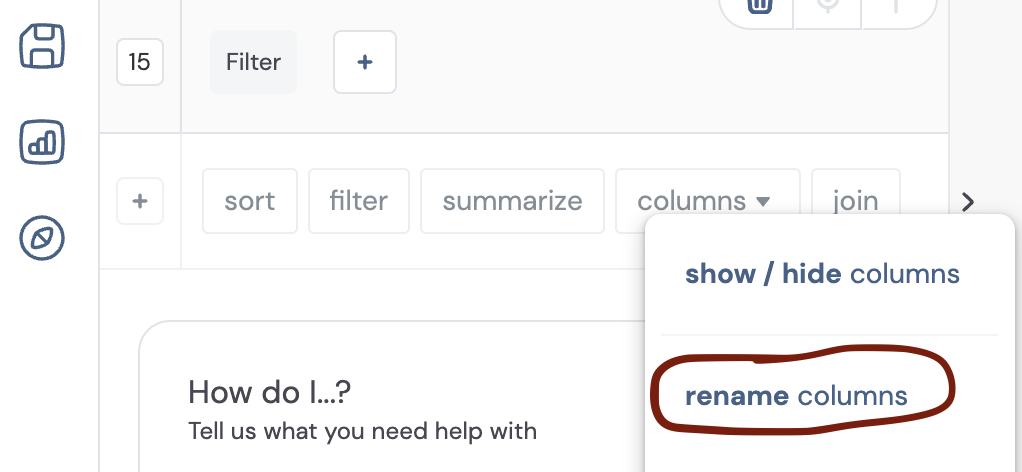
Task: Select rename columns menu option
Action: click(796, 396)
